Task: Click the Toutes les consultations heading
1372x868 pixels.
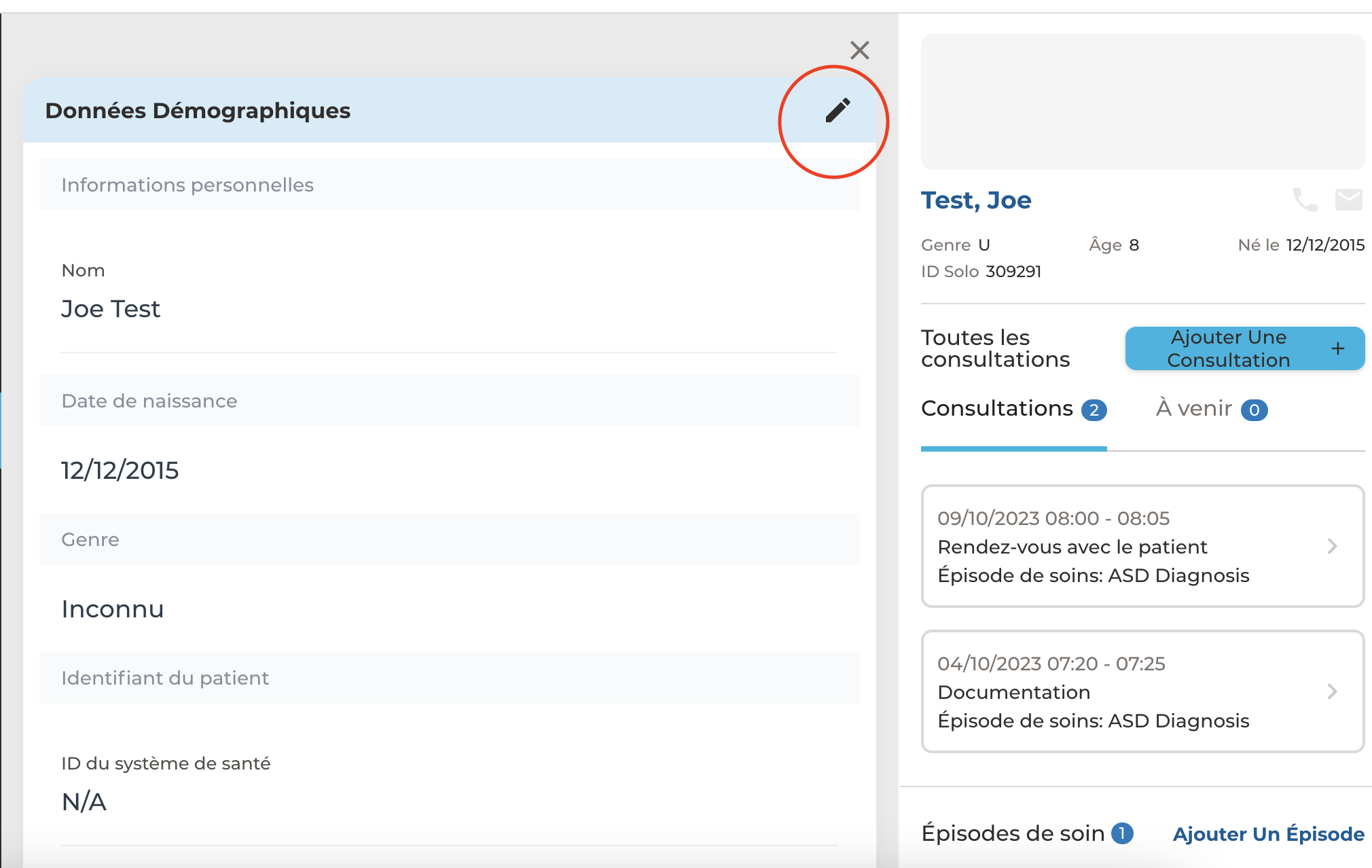Action: (x=995, y=348)
